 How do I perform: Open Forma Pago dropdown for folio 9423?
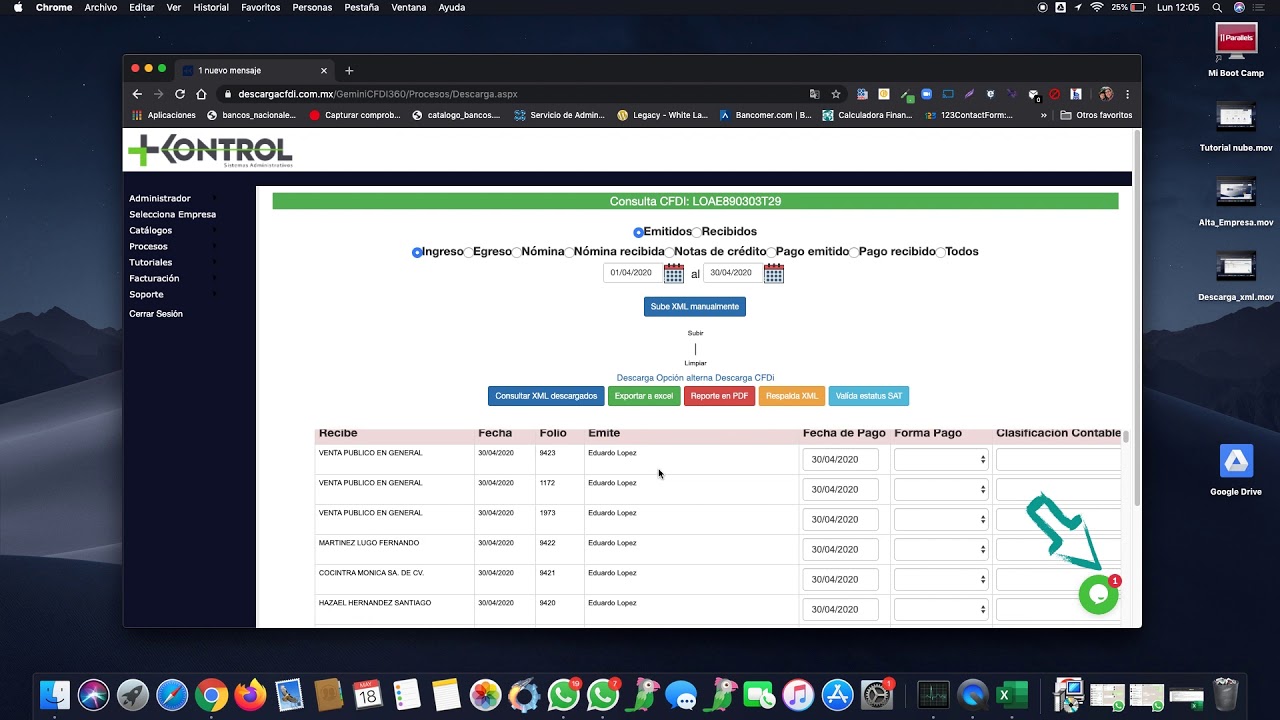941,459
